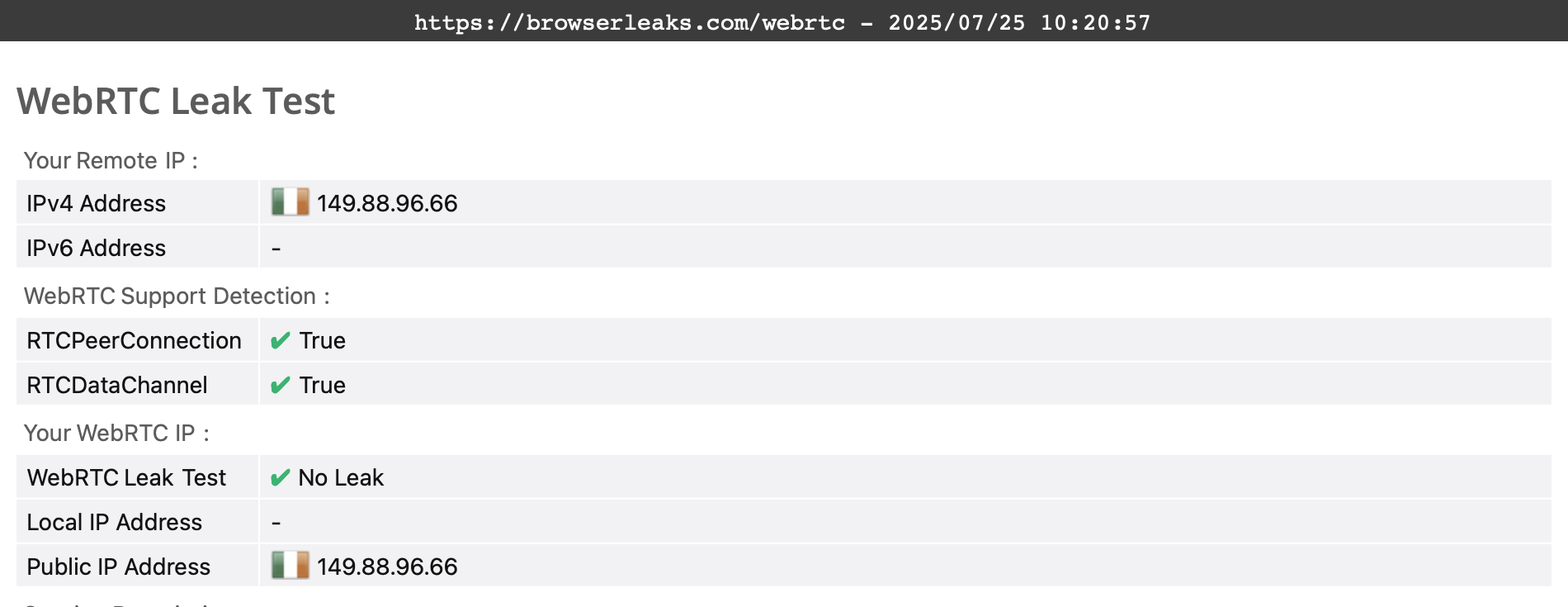Viewport: 1568px width, 607px height.
Task: Click the Your WebRTC IP section header
Action: [x=116, y=433]
